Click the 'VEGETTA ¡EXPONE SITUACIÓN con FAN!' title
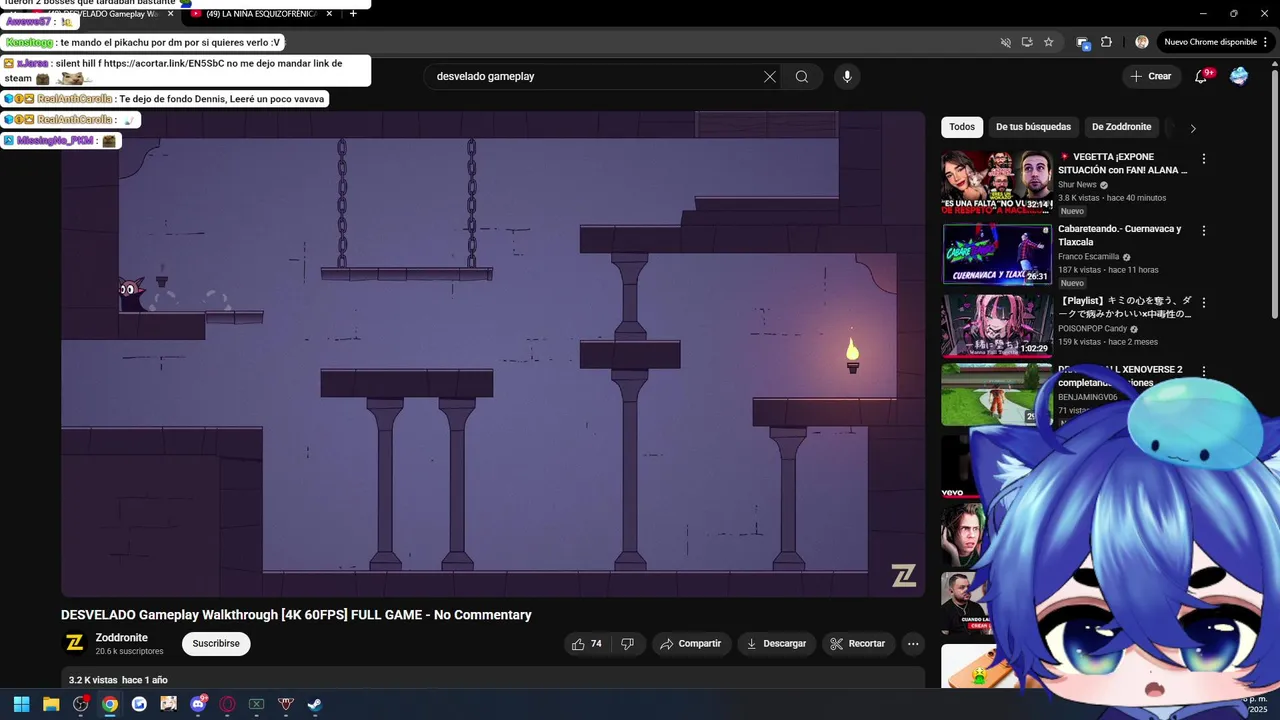Viewport: 1280px width, 720px height. point(1123,164)
